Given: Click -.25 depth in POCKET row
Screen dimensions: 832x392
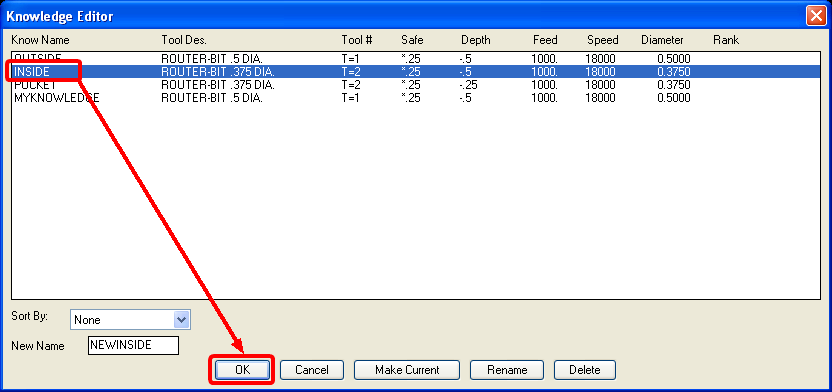Looking at the screenshot, I should click(x=469, y=84).
